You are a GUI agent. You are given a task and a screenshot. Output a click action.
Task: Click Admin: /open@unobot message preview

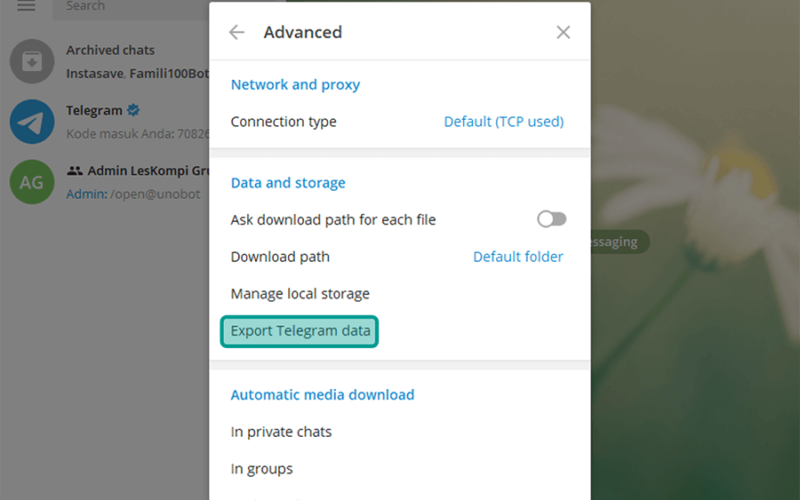tap(133, 194)
